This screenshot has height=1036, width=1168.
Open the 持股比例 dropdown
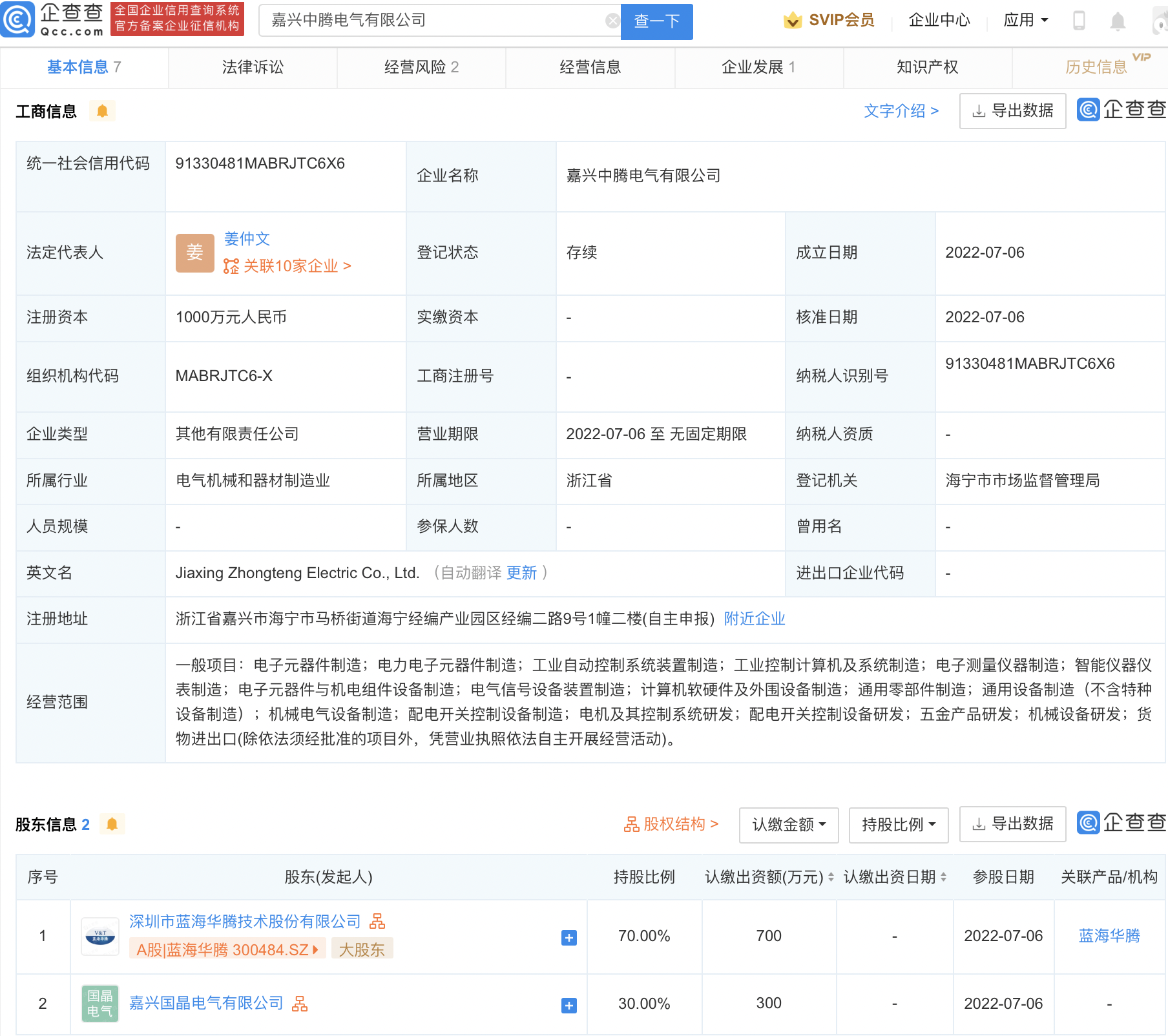click(x=898, y=825)
